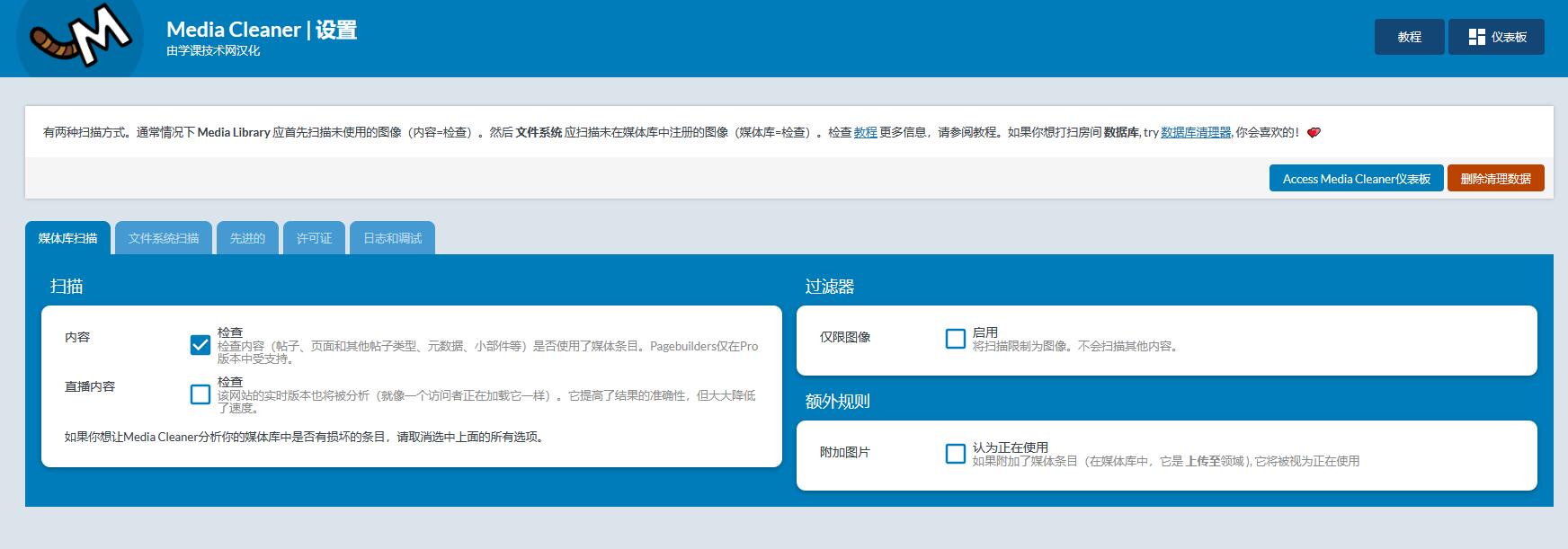Click Access Media Cleaner仪表板 button
Screen dimensions: 1568x549
[1356, 179]
